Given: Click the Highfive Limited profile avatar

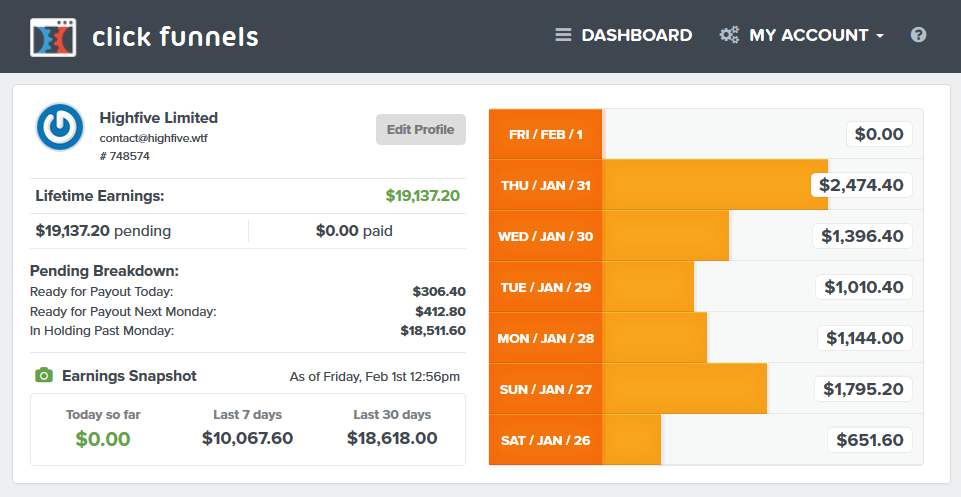Looking at the screenshot, I should point(60,127).
